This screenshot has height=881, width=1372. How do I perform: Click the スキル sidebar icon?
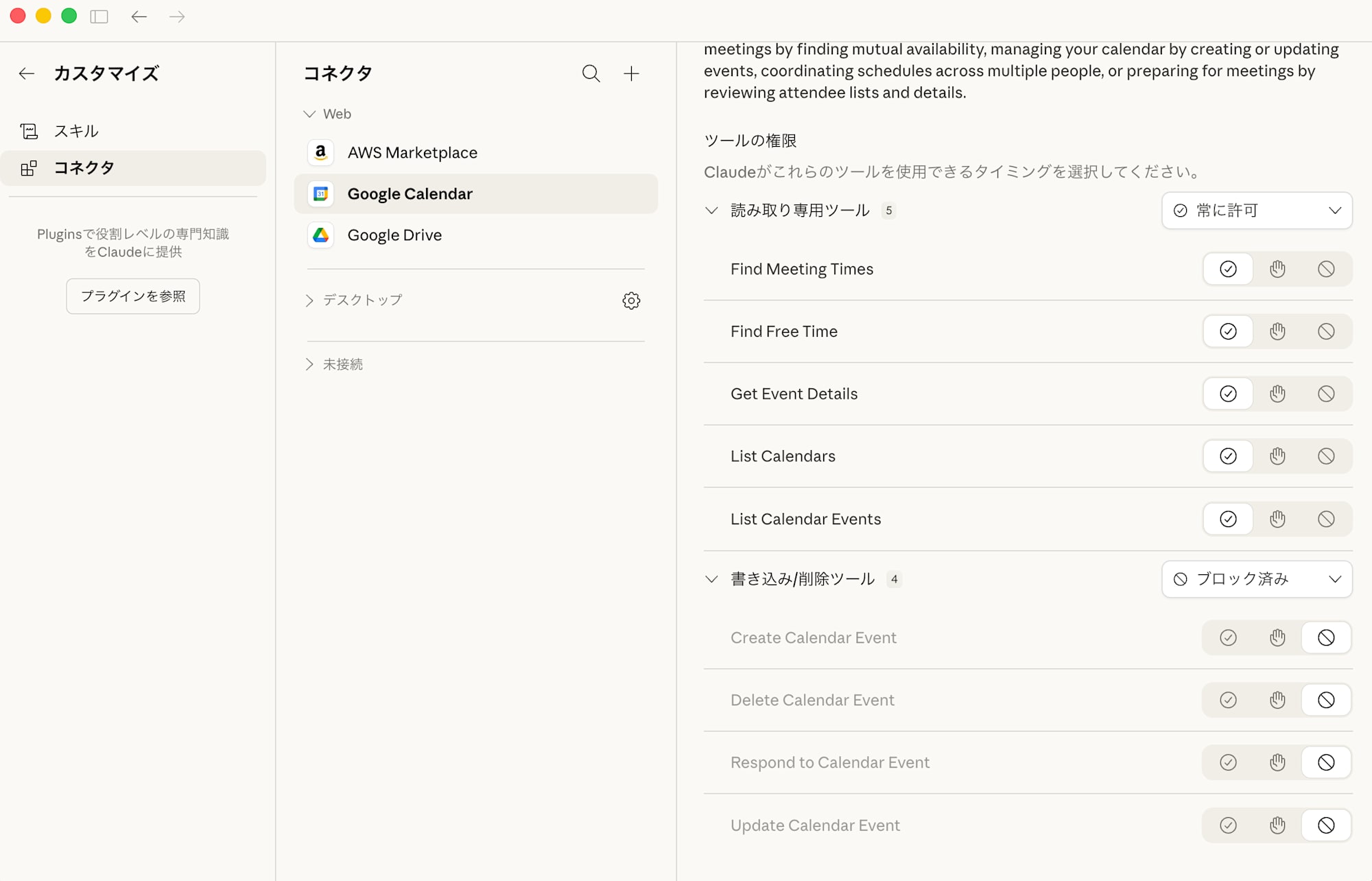[29, 130]
